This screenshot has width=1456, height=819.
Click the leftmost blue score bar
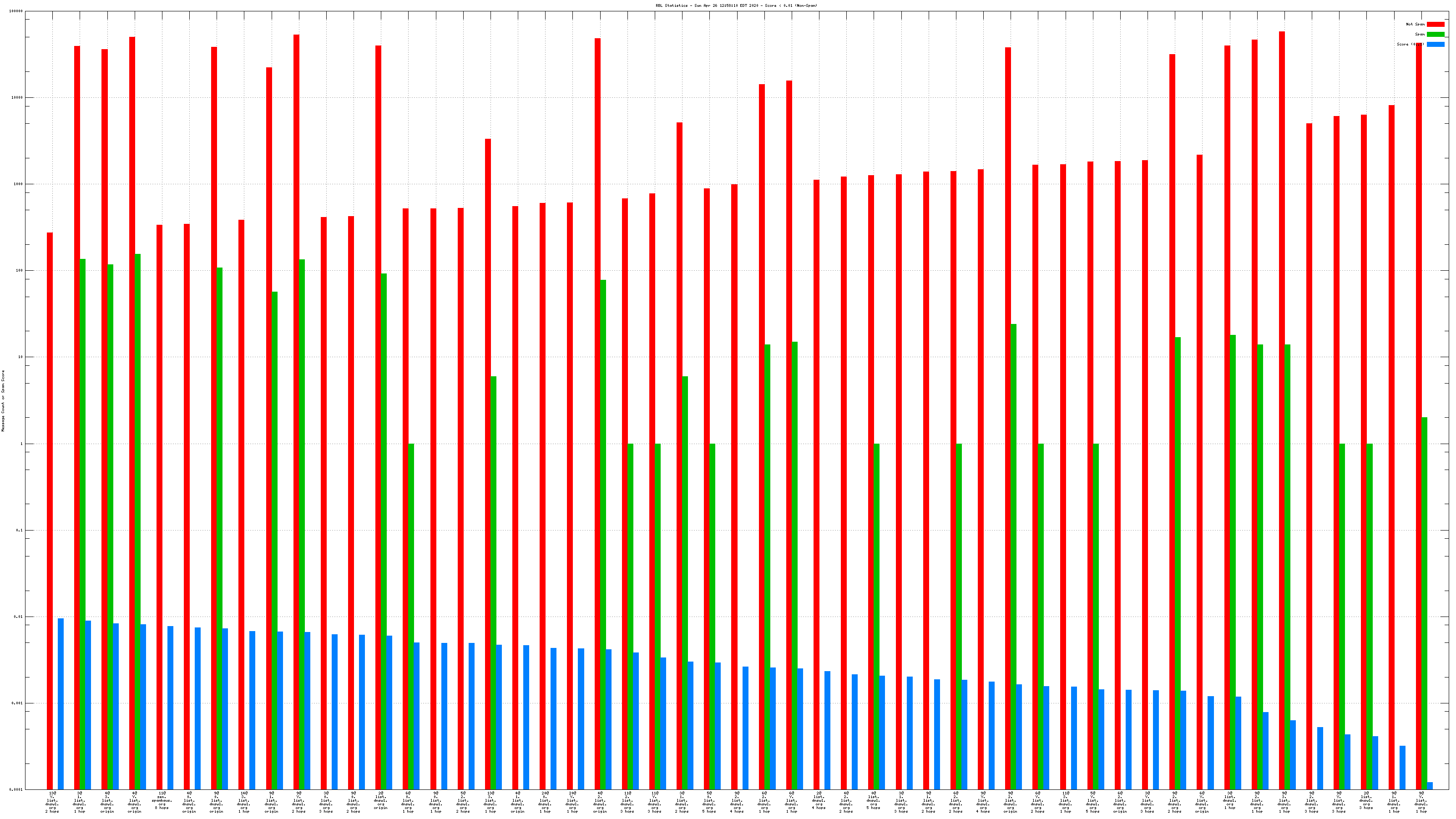[61, 704]
